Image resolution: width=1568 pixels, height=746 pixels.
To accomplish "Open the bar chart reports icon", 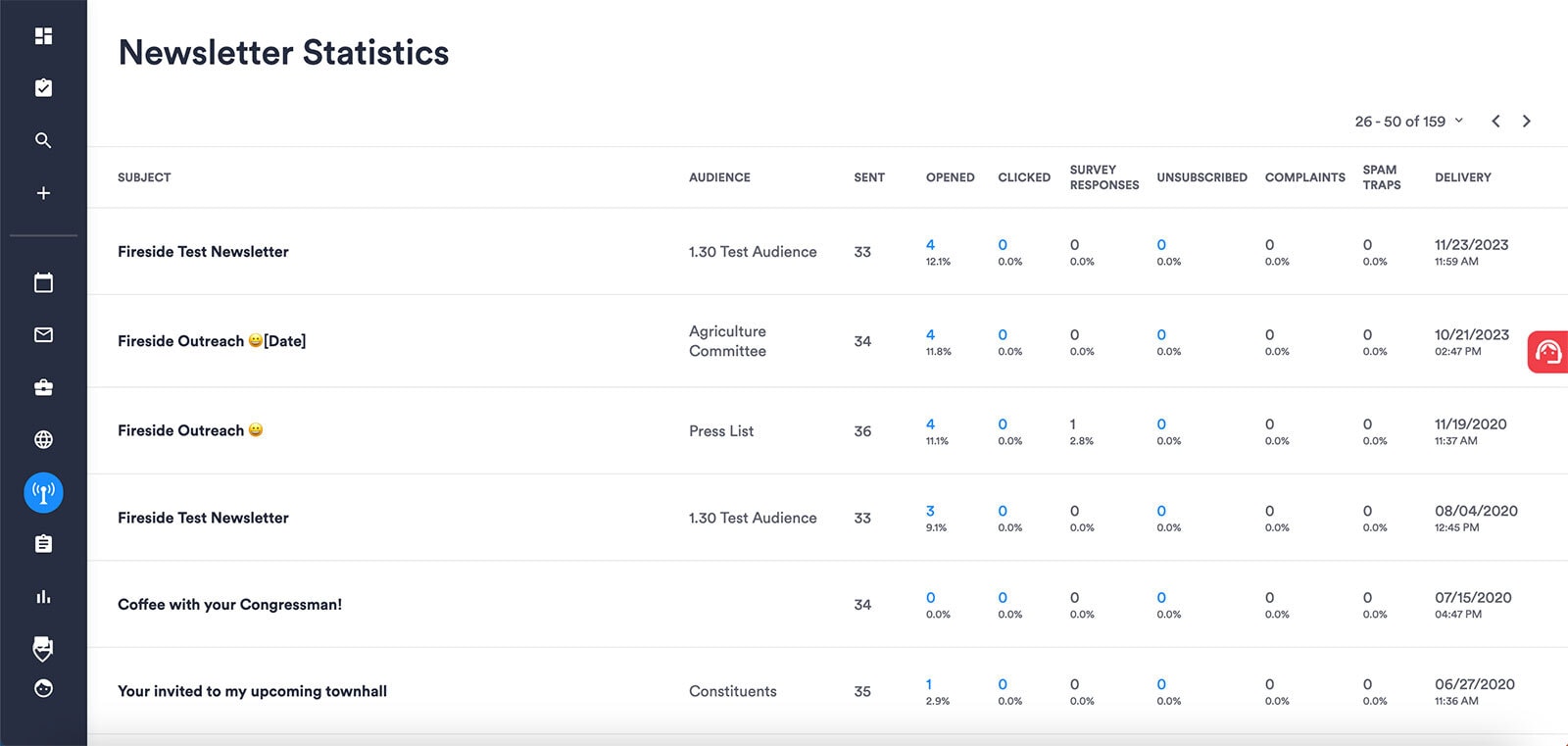I will (43, 597).
